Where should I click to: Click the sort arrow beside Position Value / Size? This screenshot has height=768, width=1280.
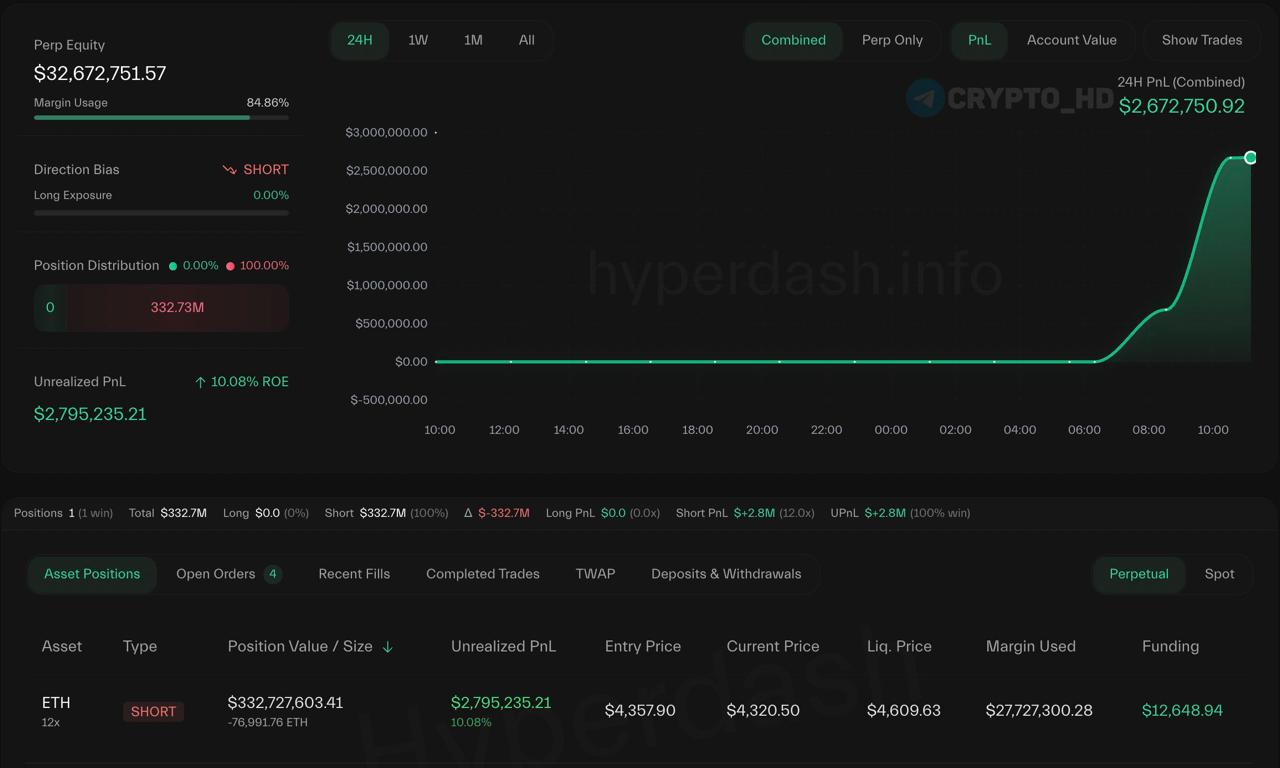click(388, 647)
